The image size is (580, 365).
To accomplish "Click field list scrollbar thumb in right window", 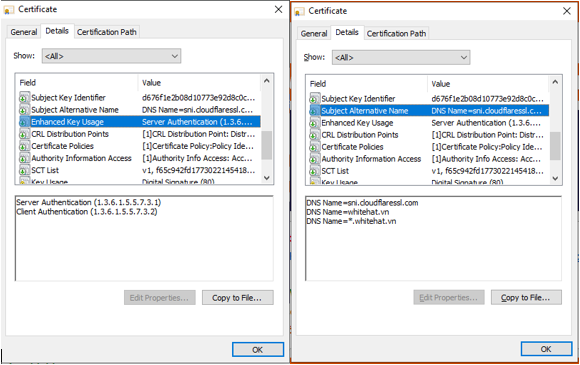I will [x=555, y=146].
